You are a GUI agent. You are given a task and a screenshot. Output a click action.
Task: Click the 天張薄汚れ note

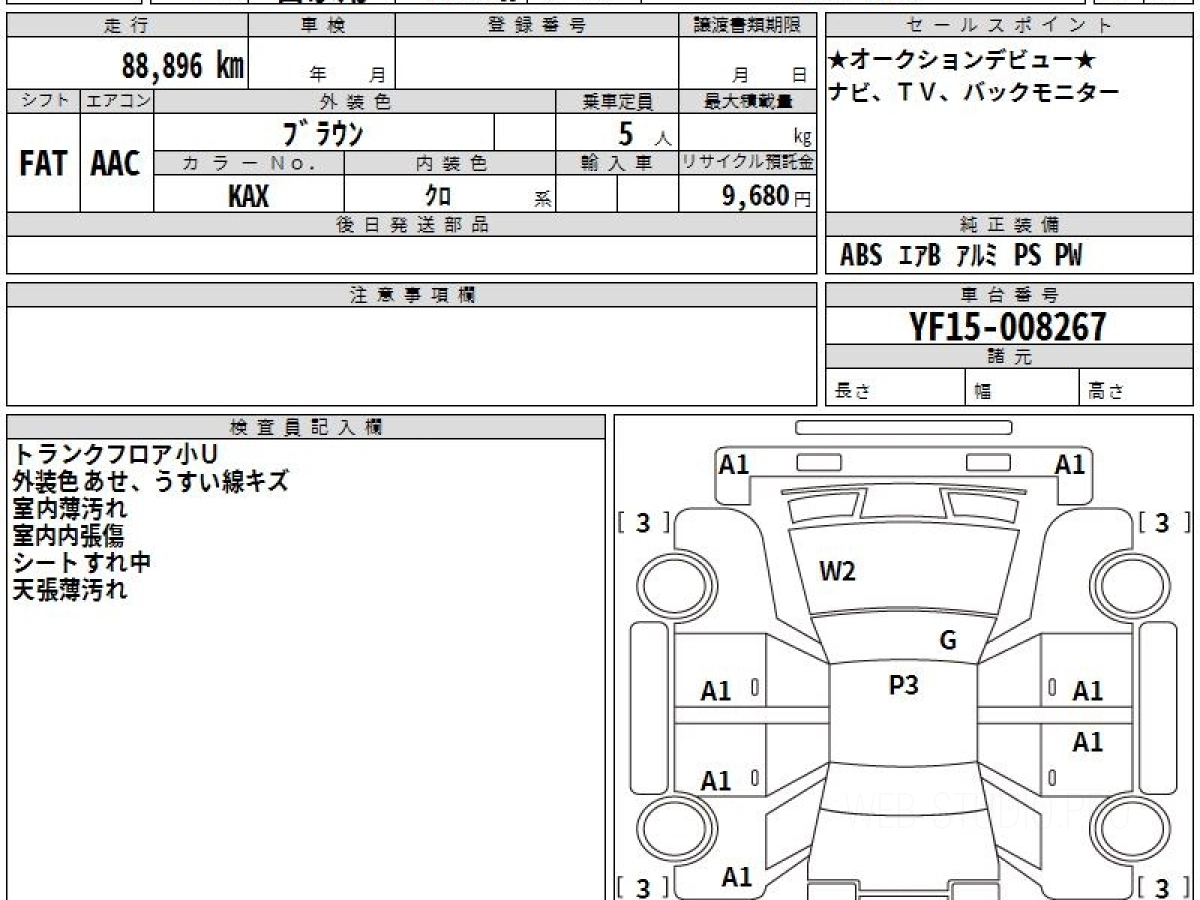click(70, 590)
